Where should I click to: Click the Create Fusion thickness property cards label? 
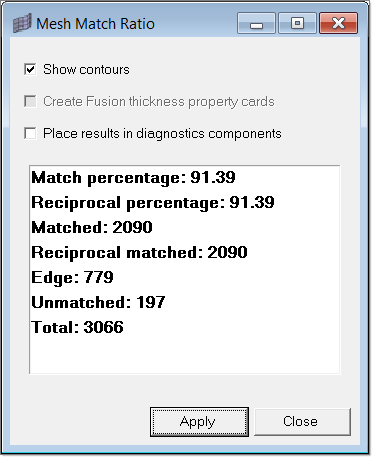pos(159,101)
